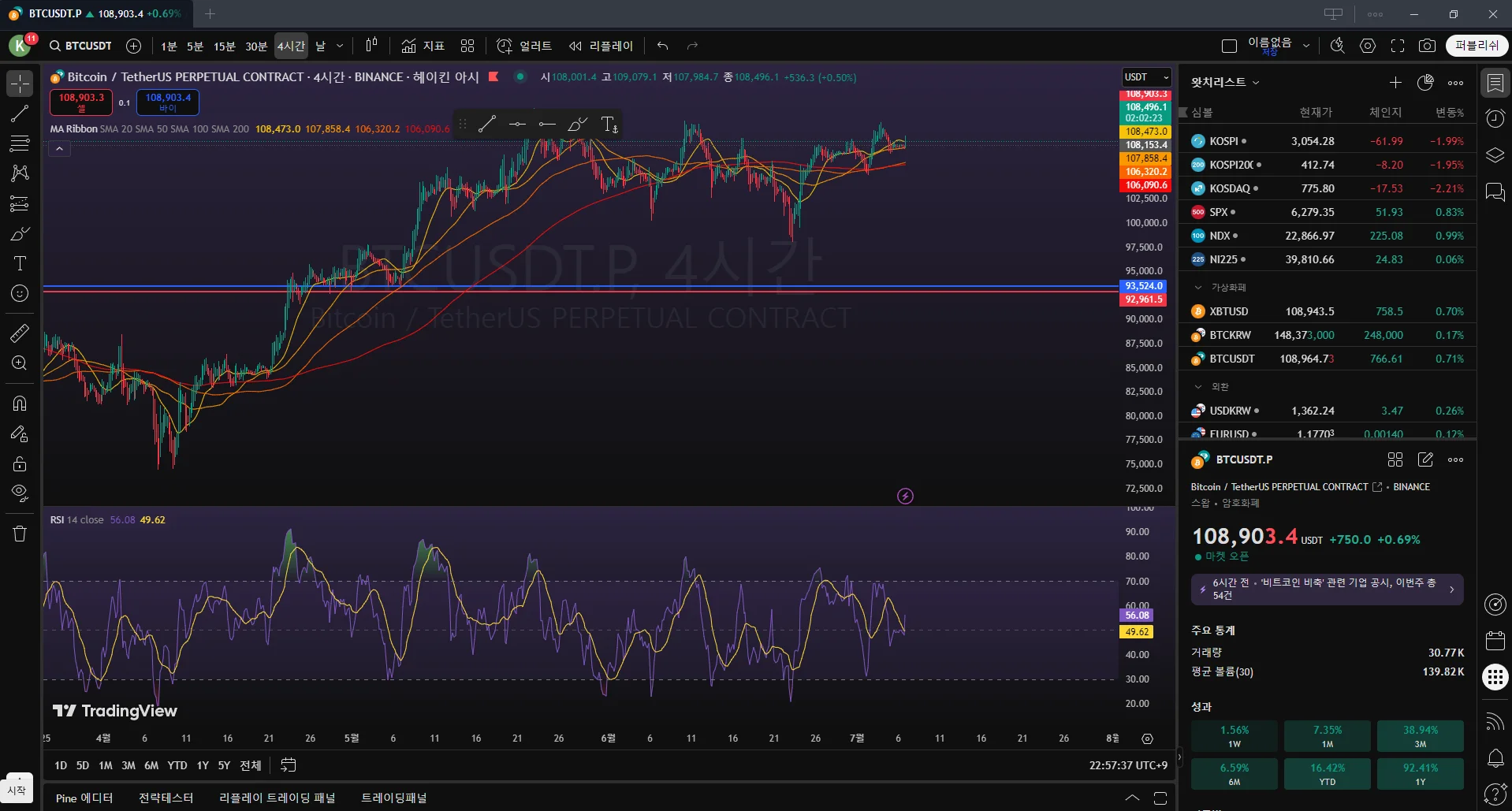Click the red 셀 sell button
1512x811 pixels.
pos(81,102)
